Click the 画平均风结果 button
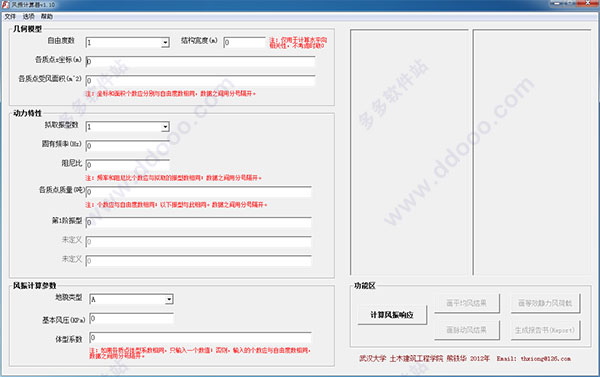This screenshot has width=600, height=377. pyautogui.click(x=467, y=303)
